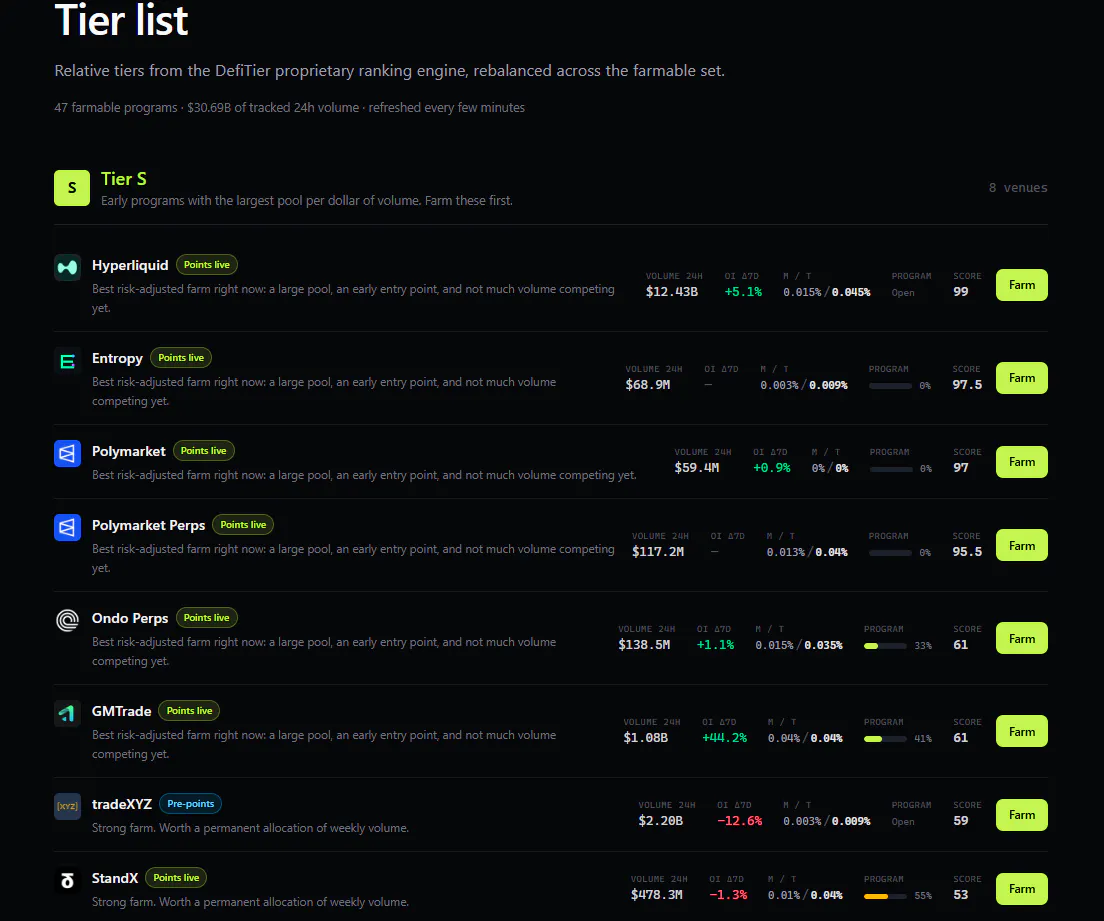Click Entropy score 97.5
Image resolution: width=1104 pixels, height=921 pixels.
pyautogui.click(x=967, y=384)
